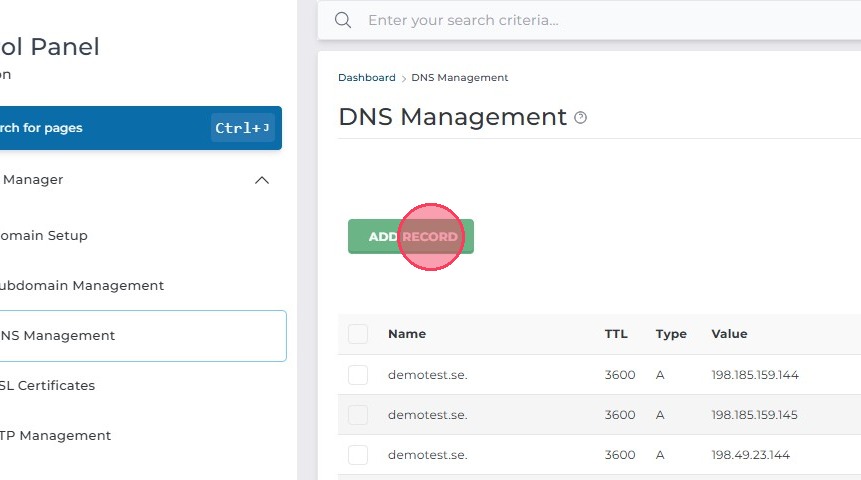Image resolution: width=861 pixels, height=480 pixels.
Task: Click the ADD RECORD button
Action: pos(411,237)
